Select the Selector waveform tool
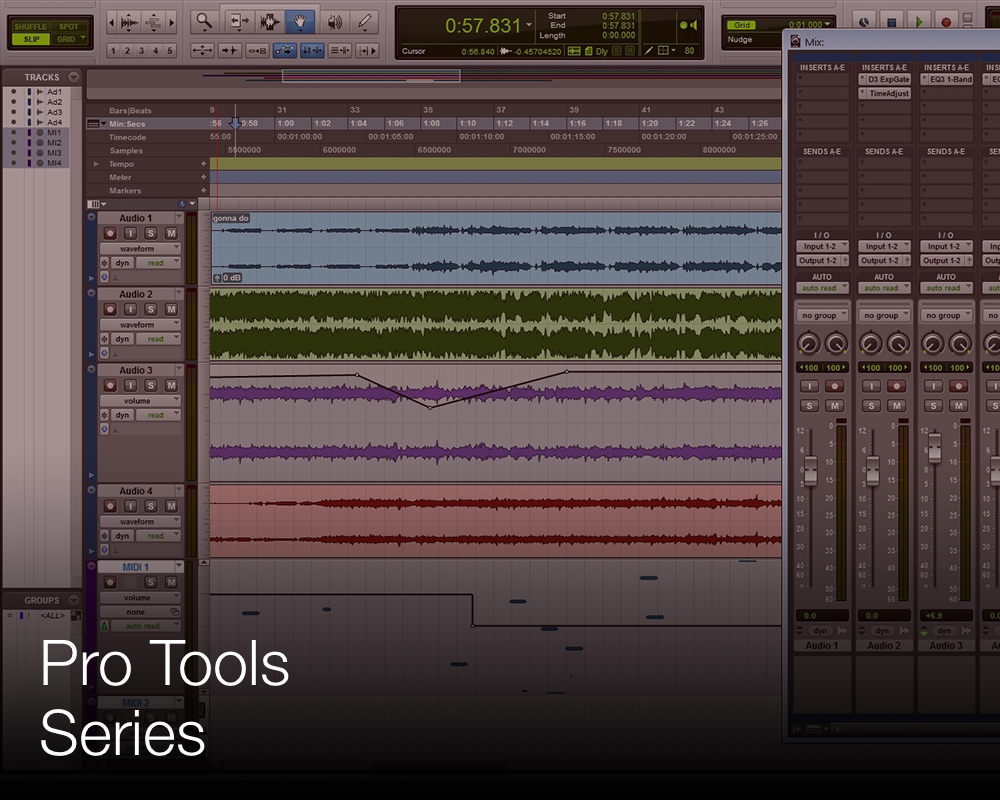Viewport: 1000px width, 800px height. 269,22
